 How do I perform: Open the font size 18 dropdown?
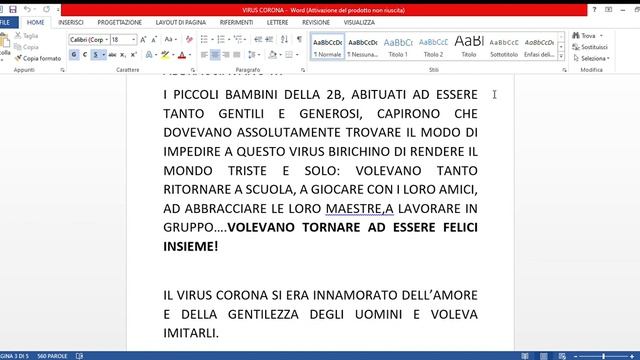tap(133, 40)
